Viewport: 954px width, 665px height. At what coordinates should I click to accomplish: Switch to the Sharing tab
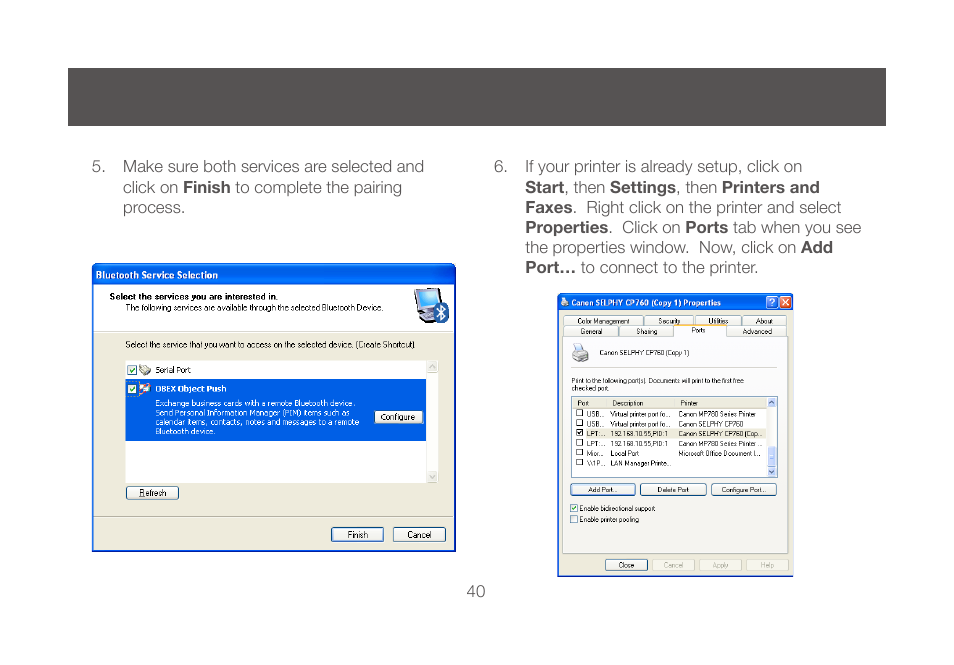[x=646, y=332]
